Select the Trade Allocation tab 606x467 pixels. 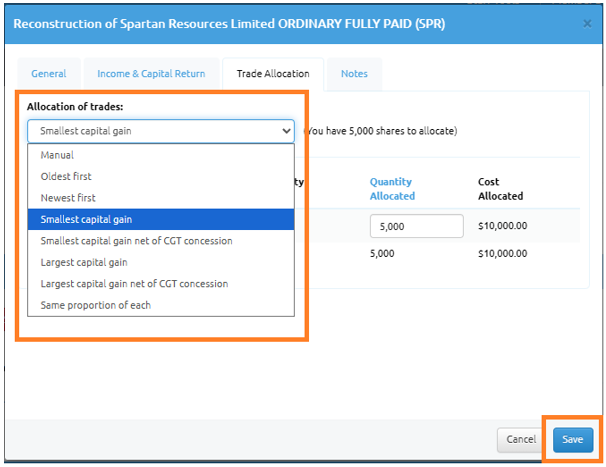(273, 74)
